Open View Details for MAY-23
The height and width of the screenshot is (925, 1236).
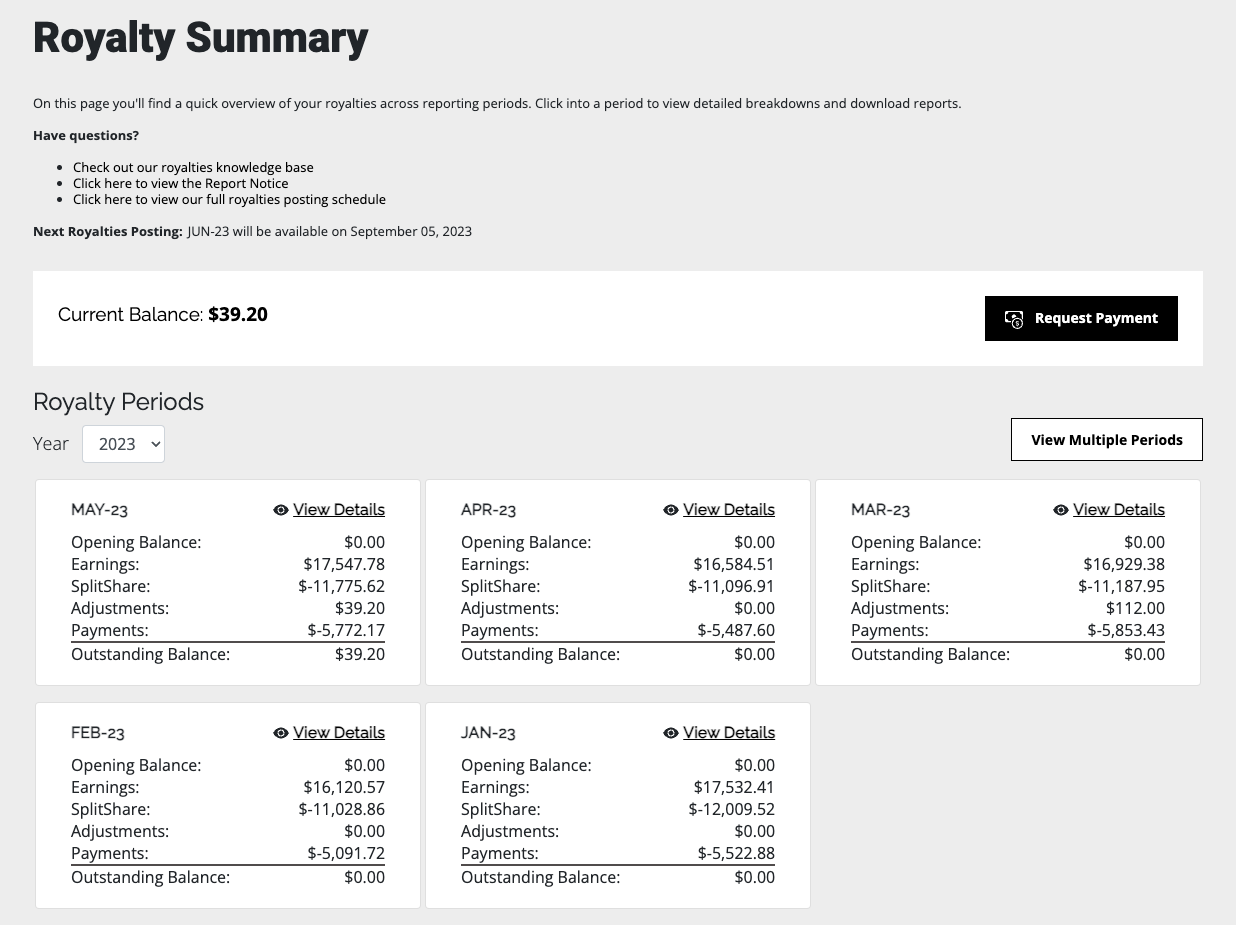[x=339, y=510]
